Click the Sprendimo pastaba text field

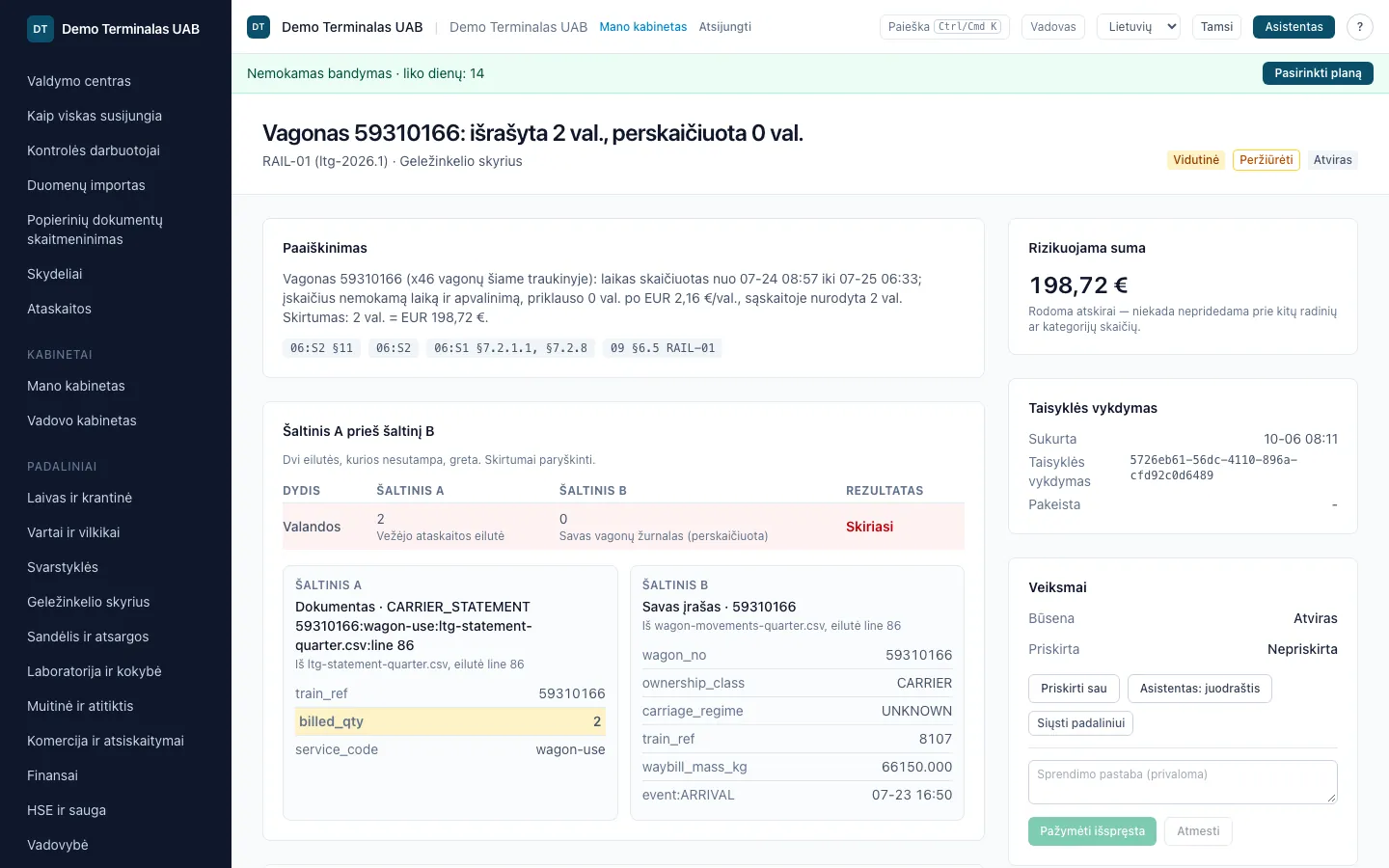click(x=1183, y=782)
